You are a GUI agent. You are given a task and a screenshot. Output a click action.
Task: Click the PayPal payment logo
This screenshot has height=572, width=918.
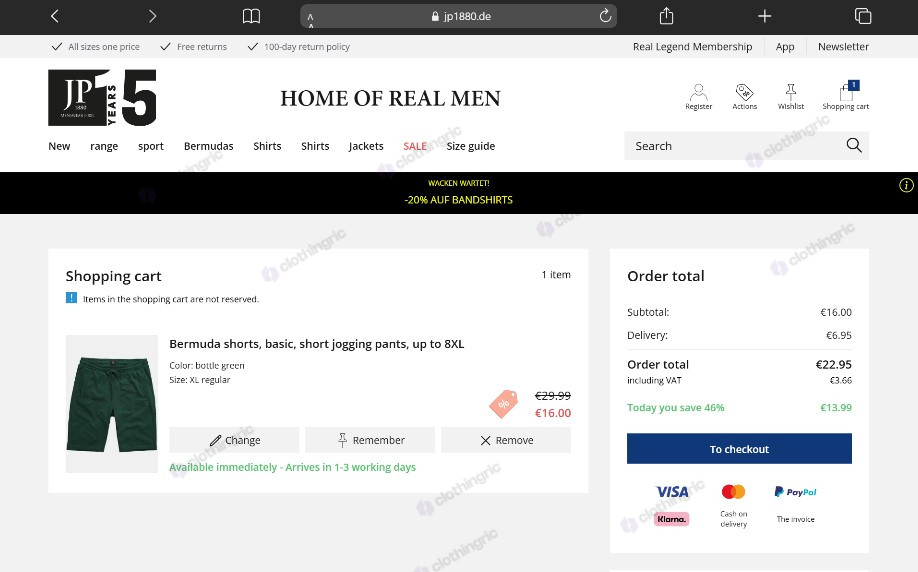795,492
